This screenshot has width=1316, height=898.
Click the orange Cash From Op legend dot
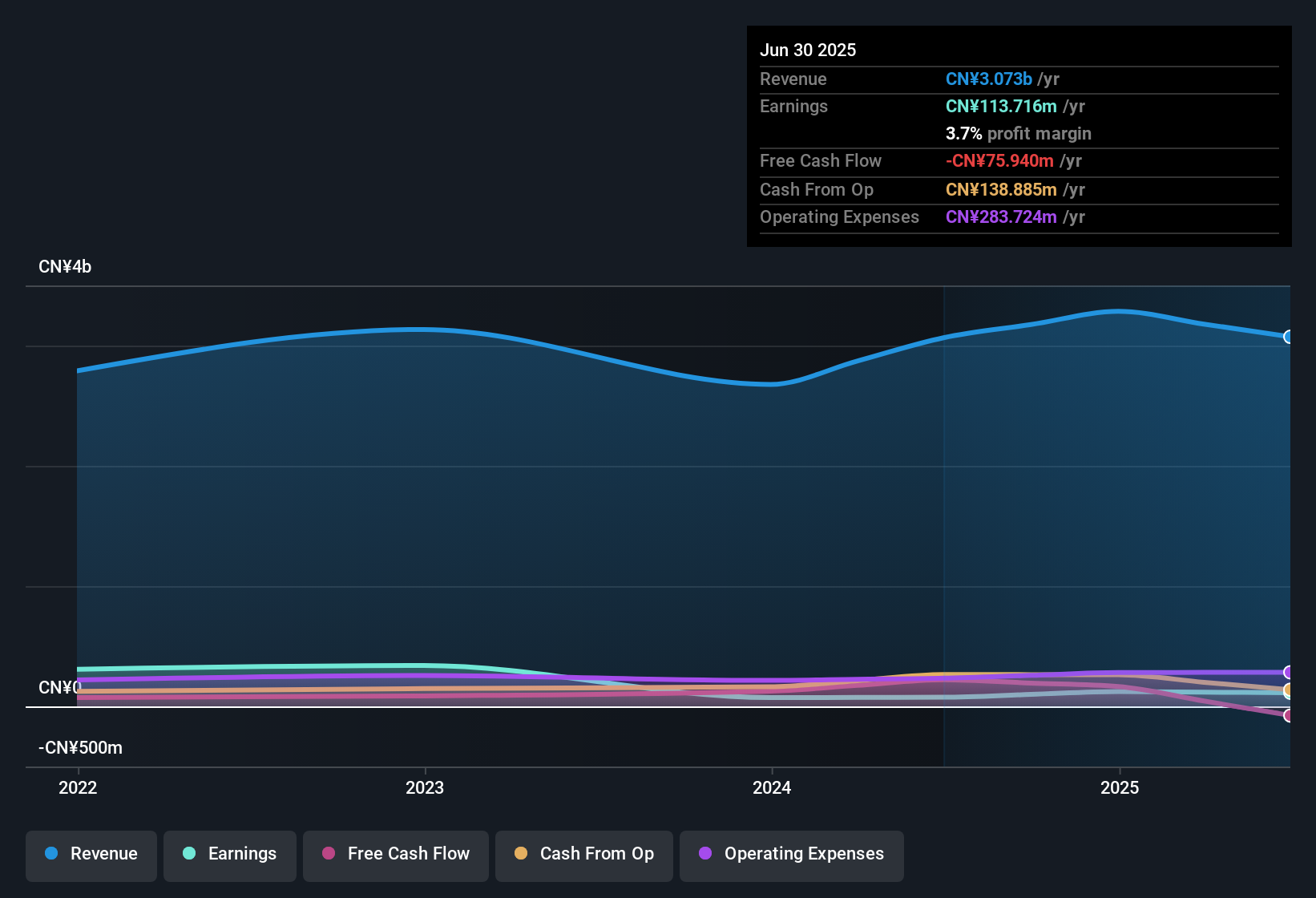[x=521, y=854]
